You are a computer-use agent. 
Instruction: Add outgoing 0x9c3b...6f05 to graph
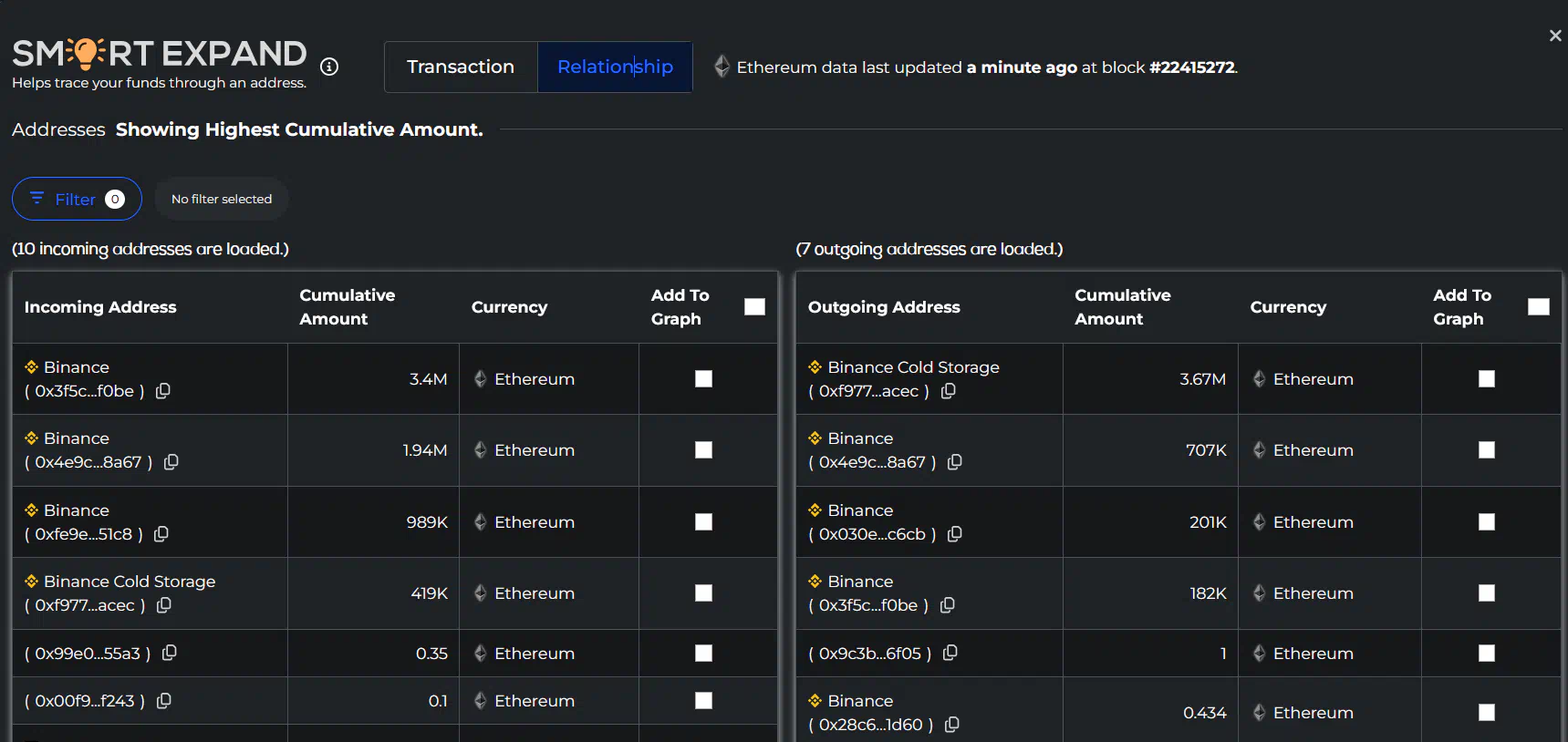(x=1487, y=653)
